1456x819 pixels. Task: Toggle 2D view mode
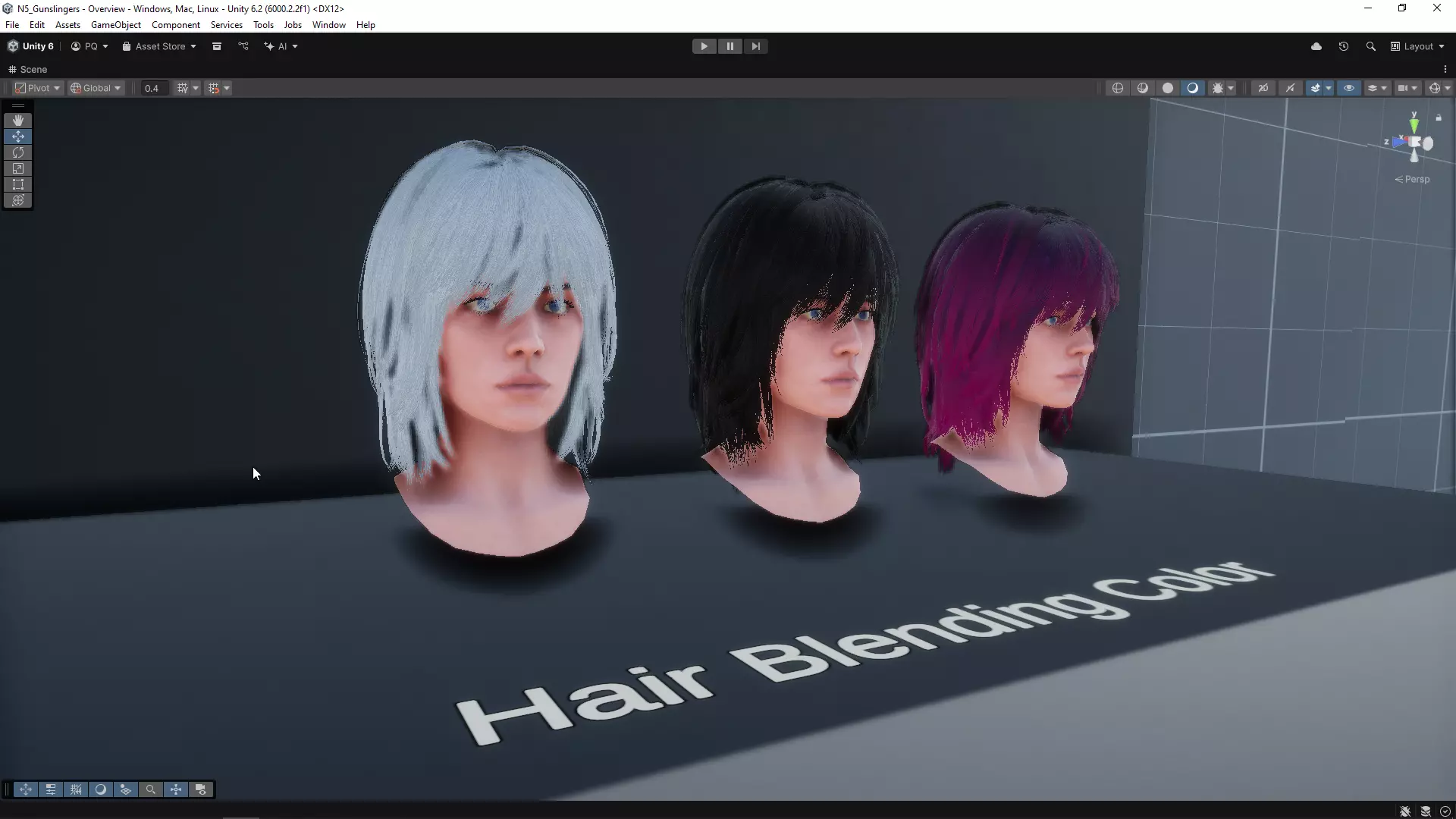[x=1263, y=88]
